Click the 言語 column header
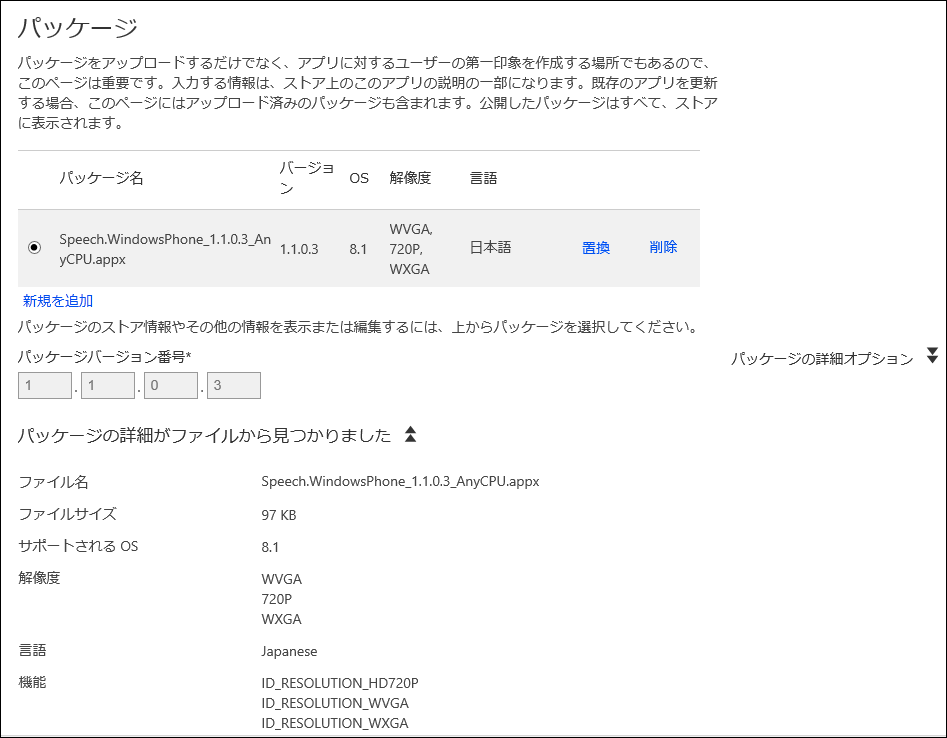The width and height of the screenshot is (947, 738). 483,178
